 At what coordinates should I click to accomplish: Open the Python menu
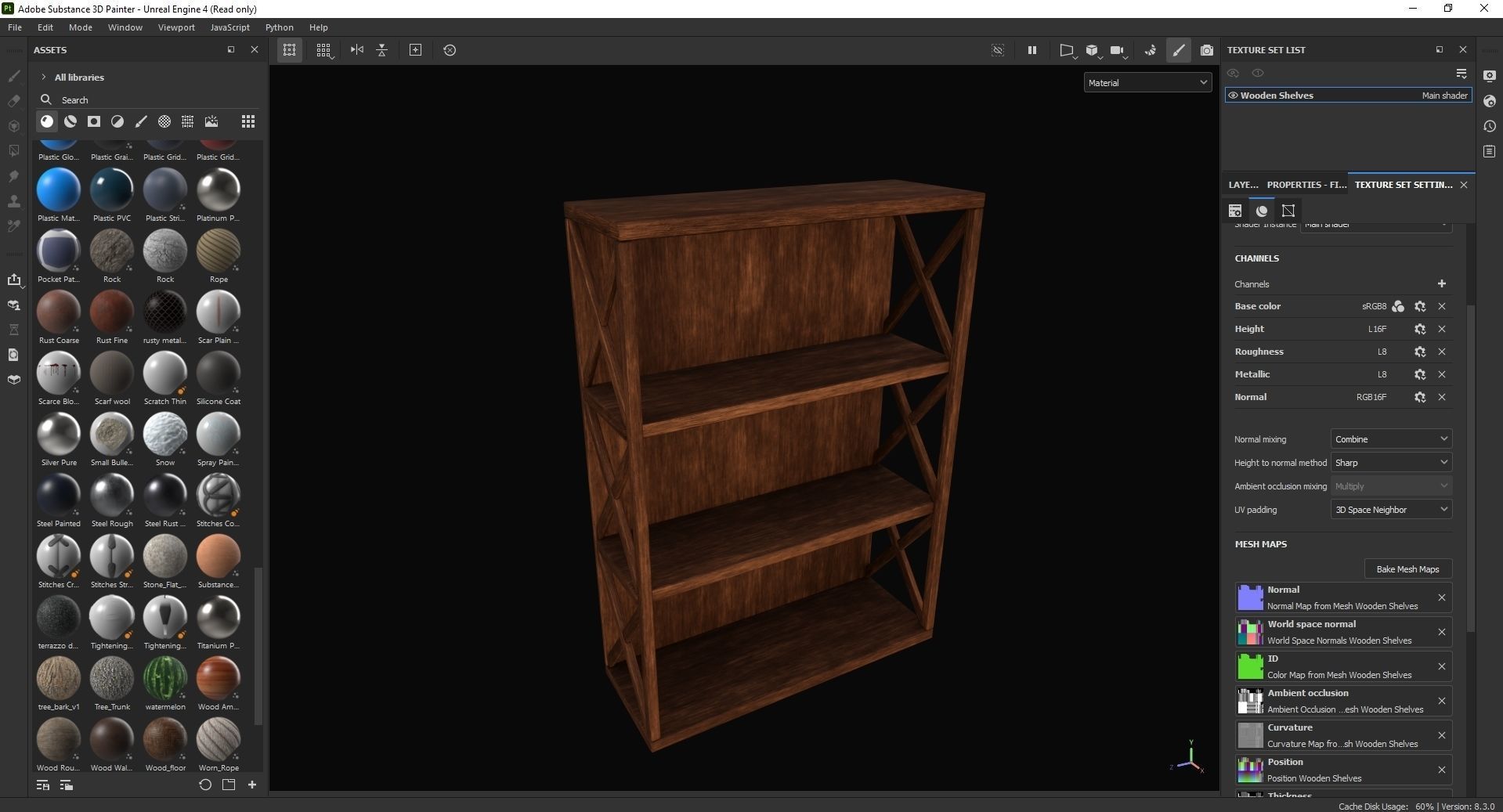pyautogui.click(x=280, y=27)
